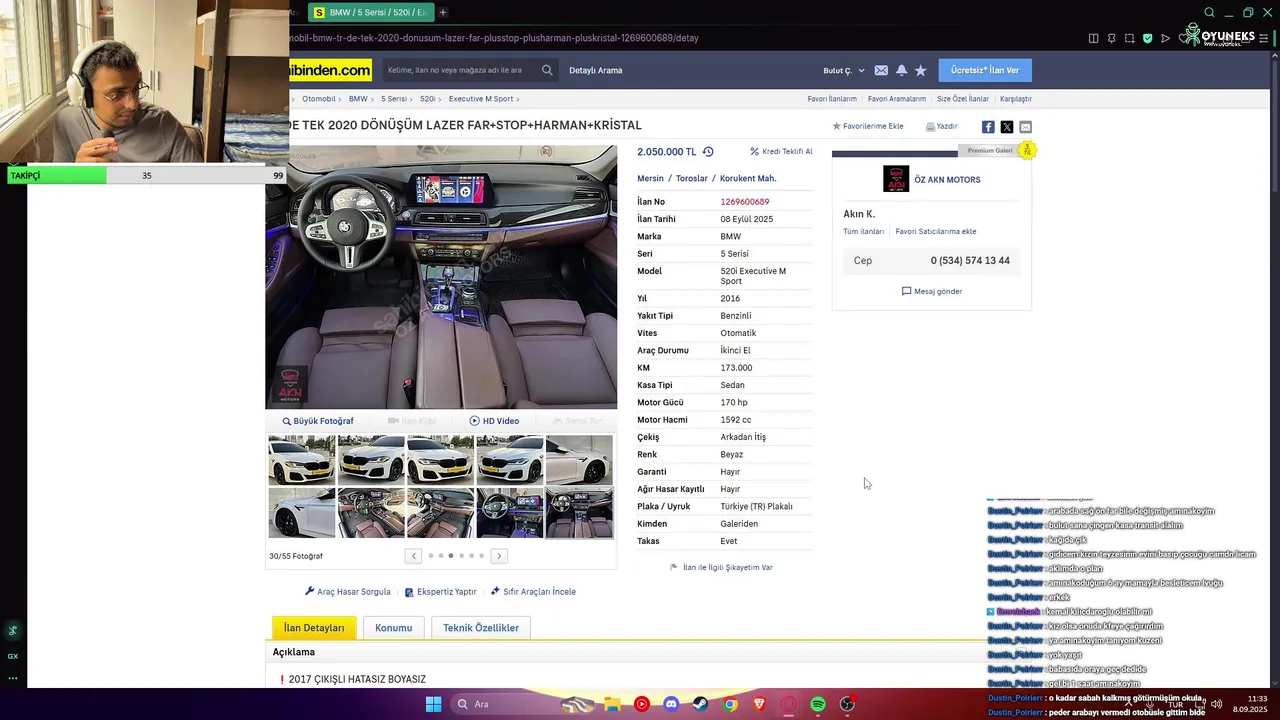Image resolution: width=1280 pixels, height=720 pixels.
Task: Click Detaylı Arama link
Action: [596, 70]
